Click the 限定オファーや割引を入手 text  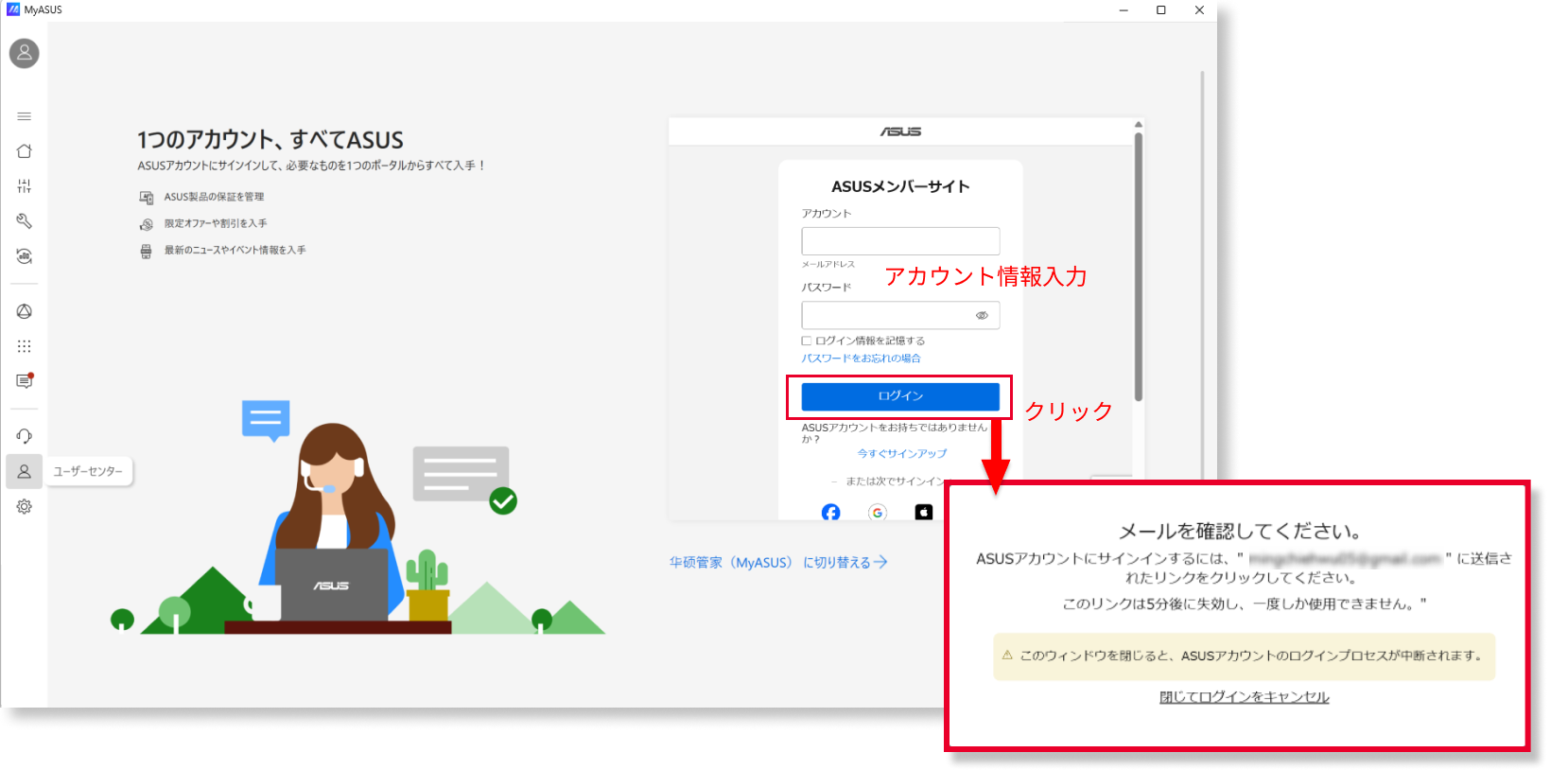(x=216, y=223)
